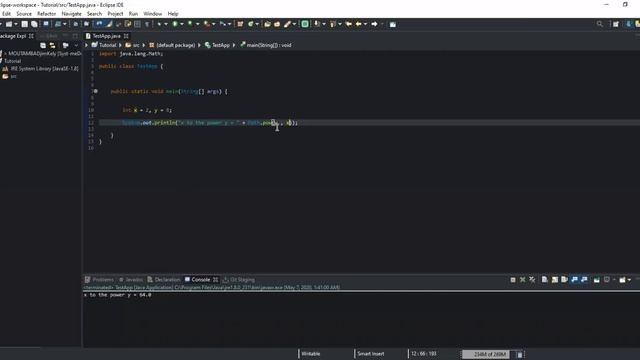This screenshot has height=360, width=640.
Task: Open the Navigate menu
Action: [x=71, y=13]
